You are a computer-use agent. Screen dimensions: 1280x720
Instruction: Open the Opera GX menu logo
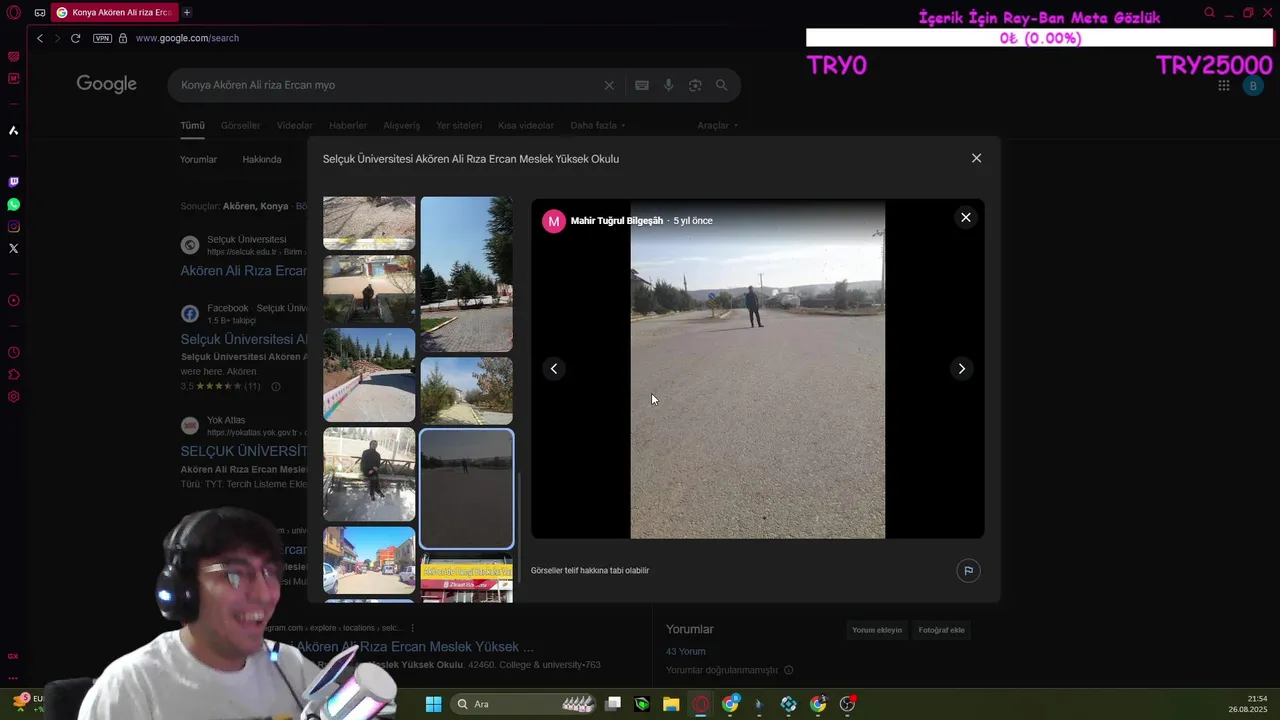pyautogui.click(x=13, y=13)
